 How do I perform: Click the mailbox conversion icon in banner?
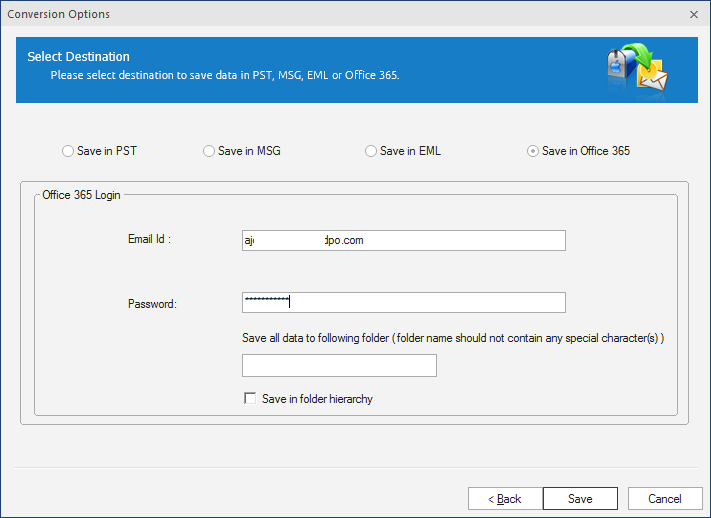coord(637,68)
